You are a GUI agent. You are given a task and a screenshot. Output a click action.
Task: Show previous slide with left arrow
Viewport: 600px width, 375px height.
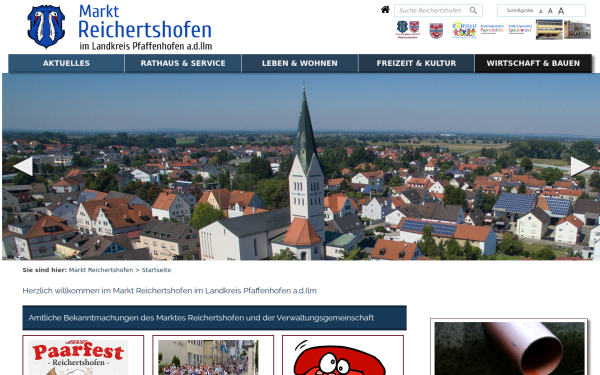pyautogui.click(x=23, y=166)
